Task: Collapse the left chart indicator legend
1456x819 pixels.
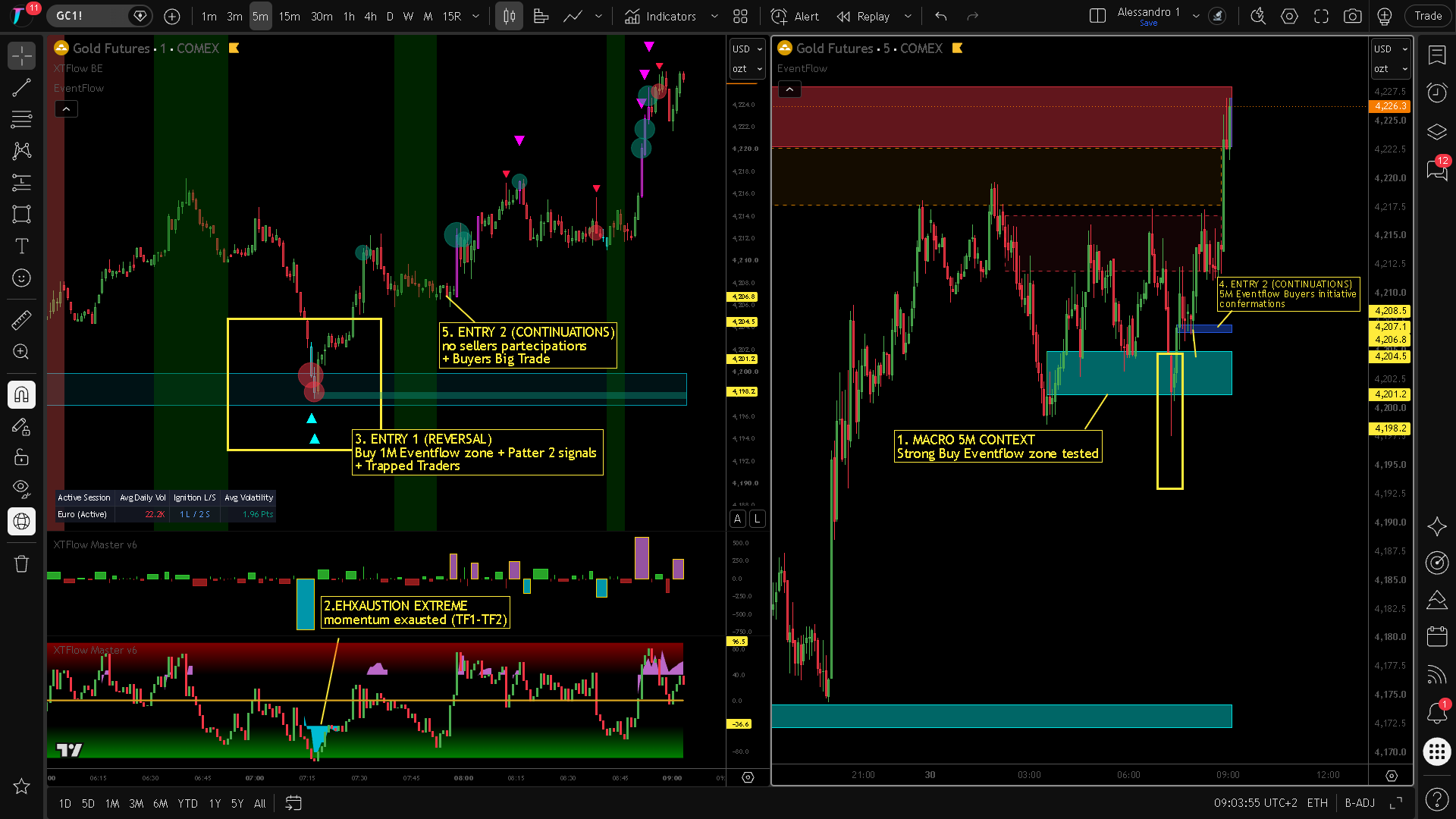Action: (x=66, y=109)
